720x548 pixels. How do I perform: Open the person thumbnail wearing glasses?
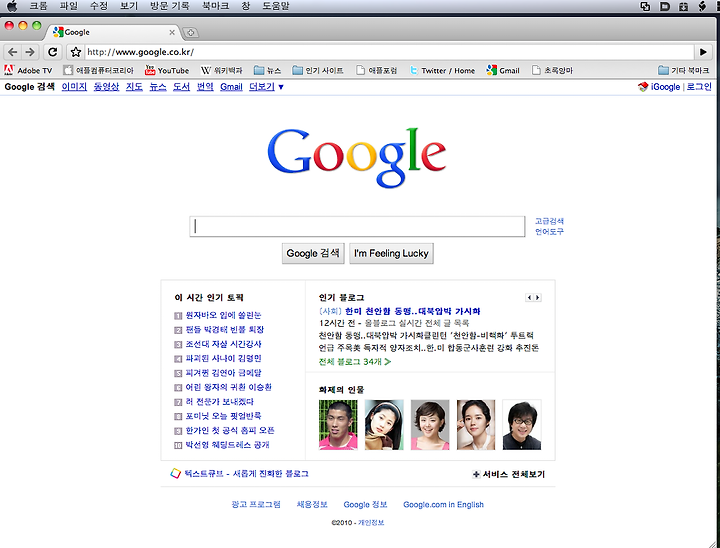tap(522, 425)
